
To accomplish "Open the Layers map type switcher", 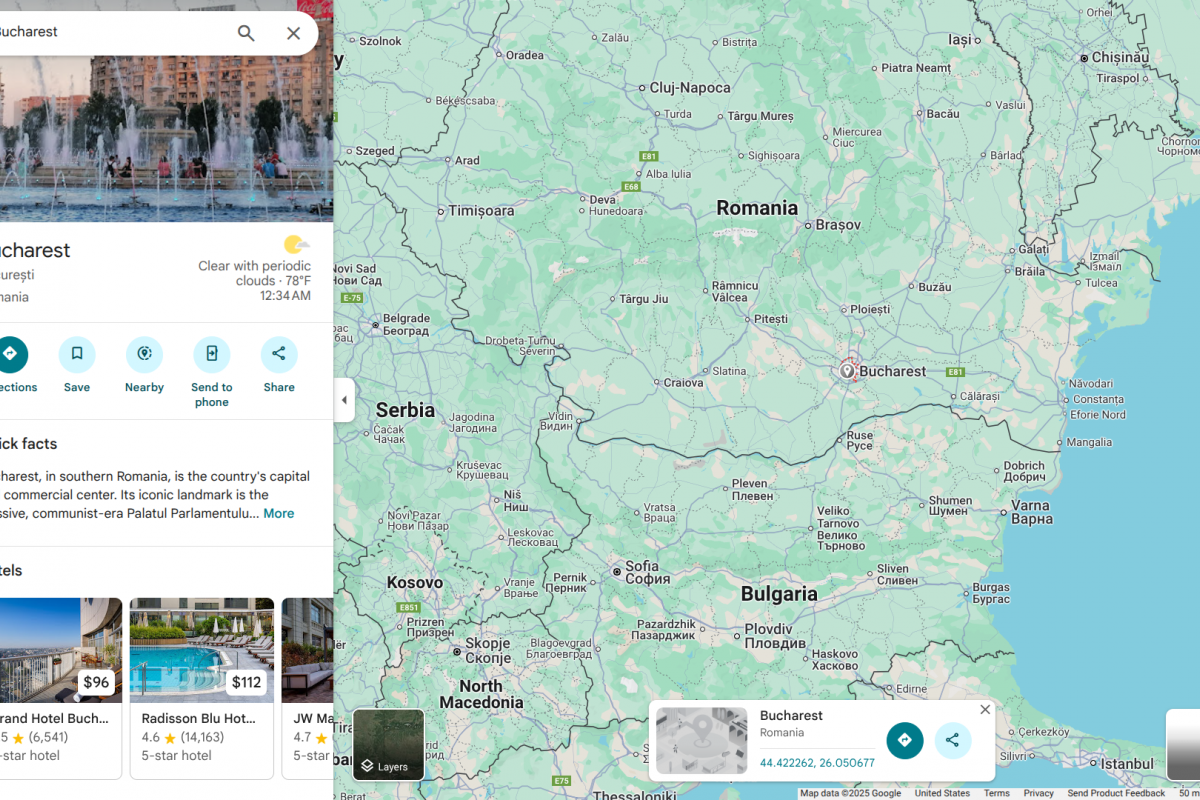I will [x=388, y=744].
